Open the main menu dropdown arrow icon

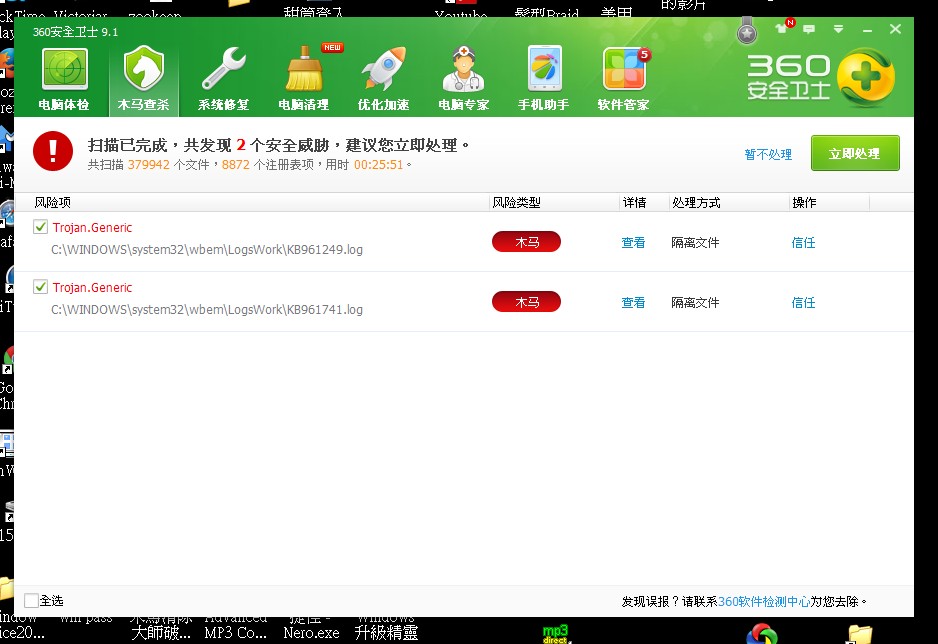pos(838,29)
